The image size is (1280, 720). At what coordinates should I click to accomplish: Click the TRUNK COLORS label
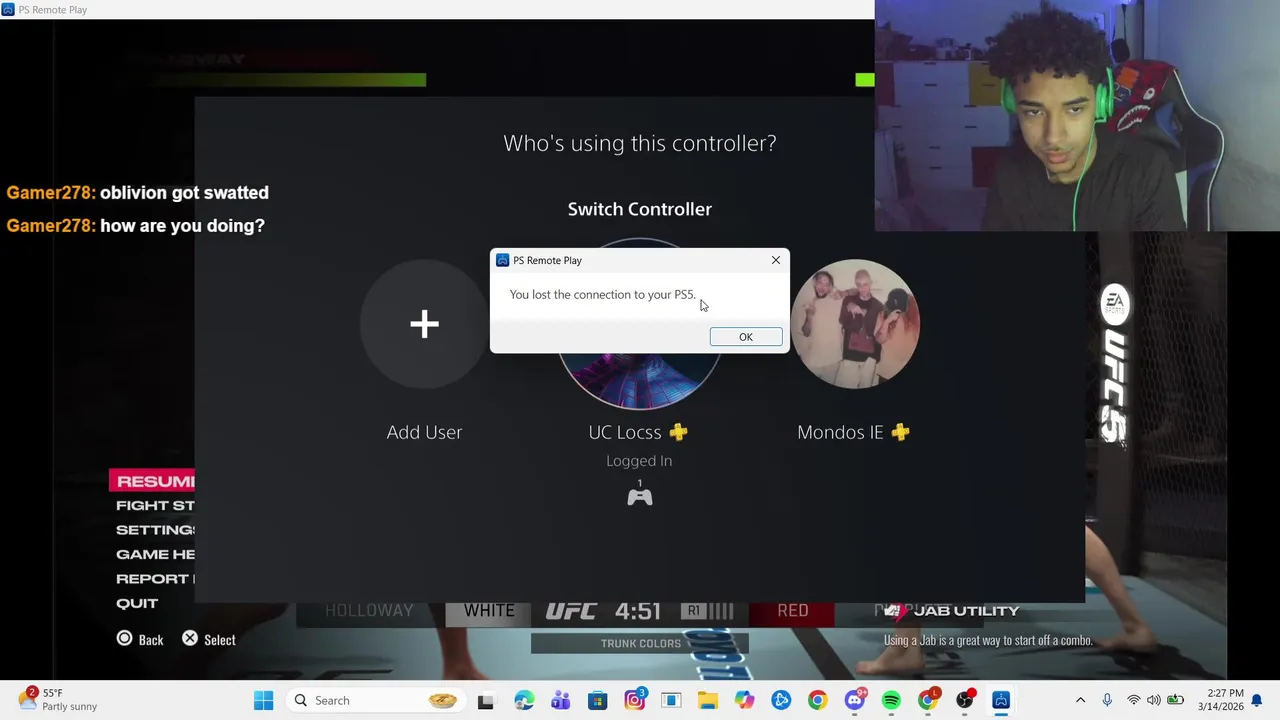(x=640, y=643)
